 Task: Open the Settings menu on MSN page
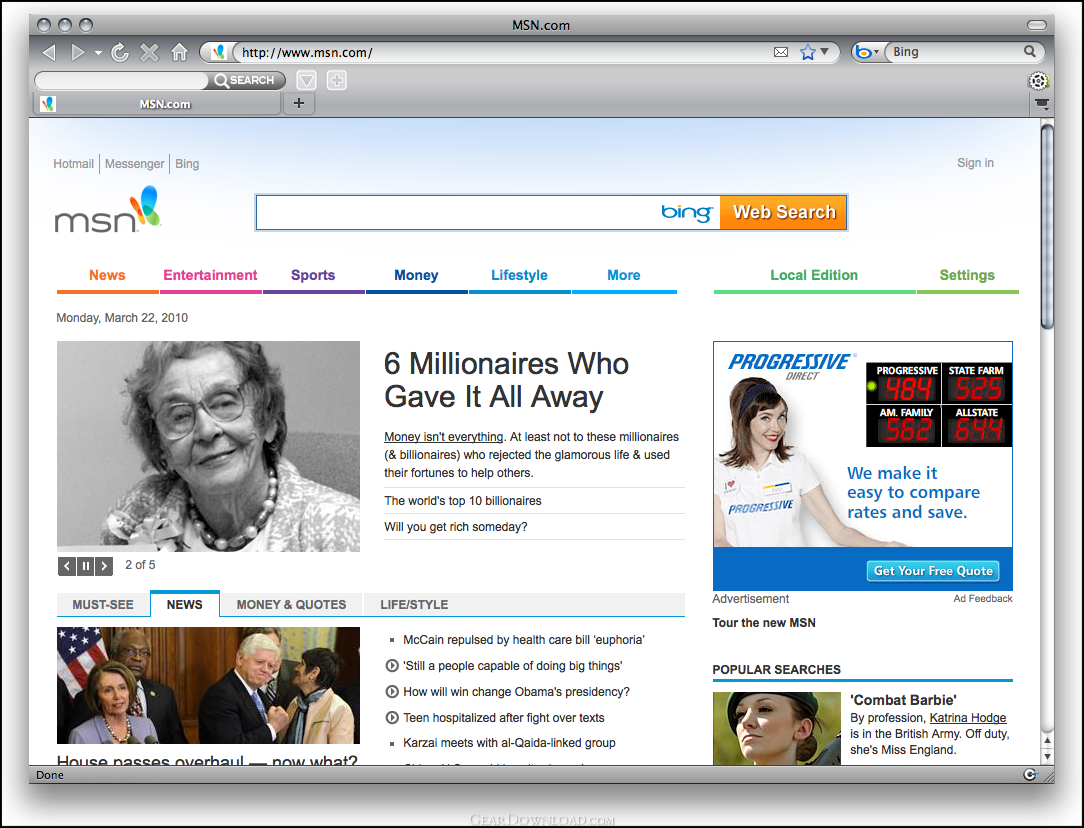(966, 275)
